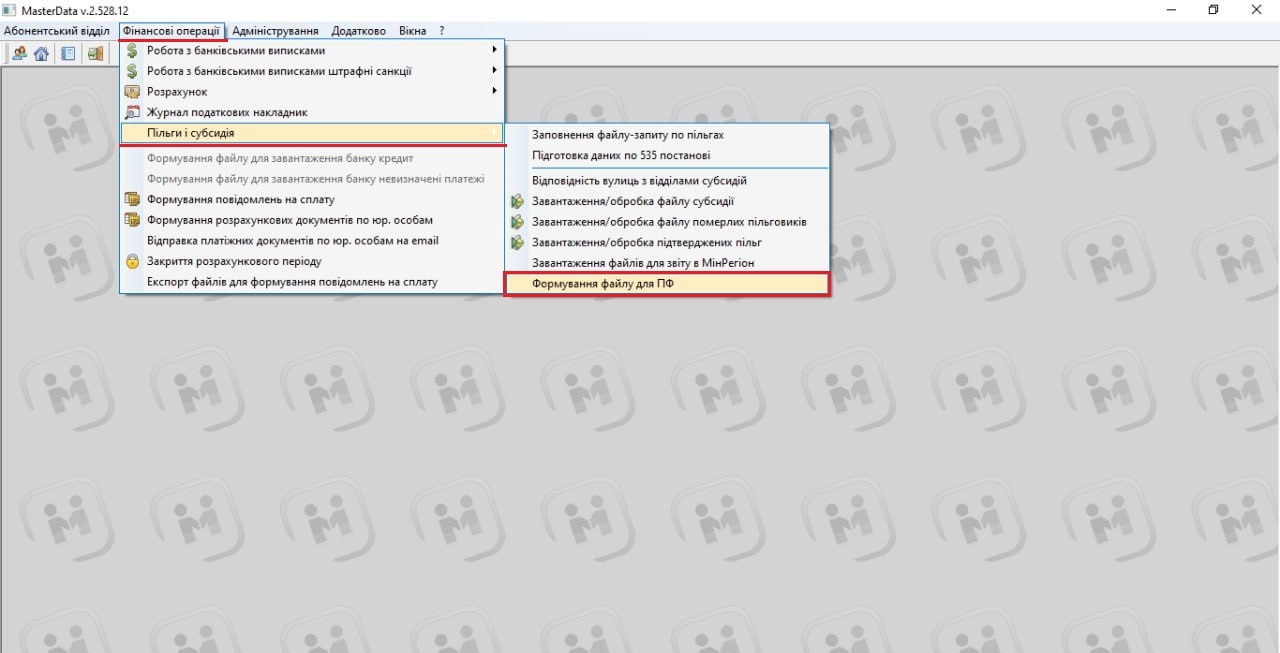This screenshot has height=653, width=1280.
Task: Click the icon beside Завантаження/обробка підтверджених пільг
Action: tap(517, 242)
